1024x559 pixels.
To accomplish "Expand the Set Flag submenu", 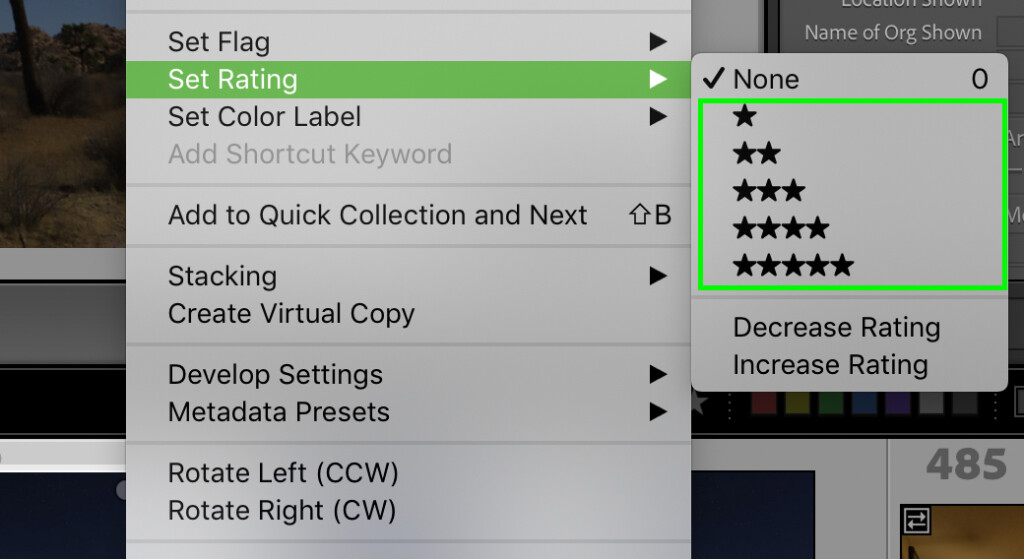I will coord(409,42).
